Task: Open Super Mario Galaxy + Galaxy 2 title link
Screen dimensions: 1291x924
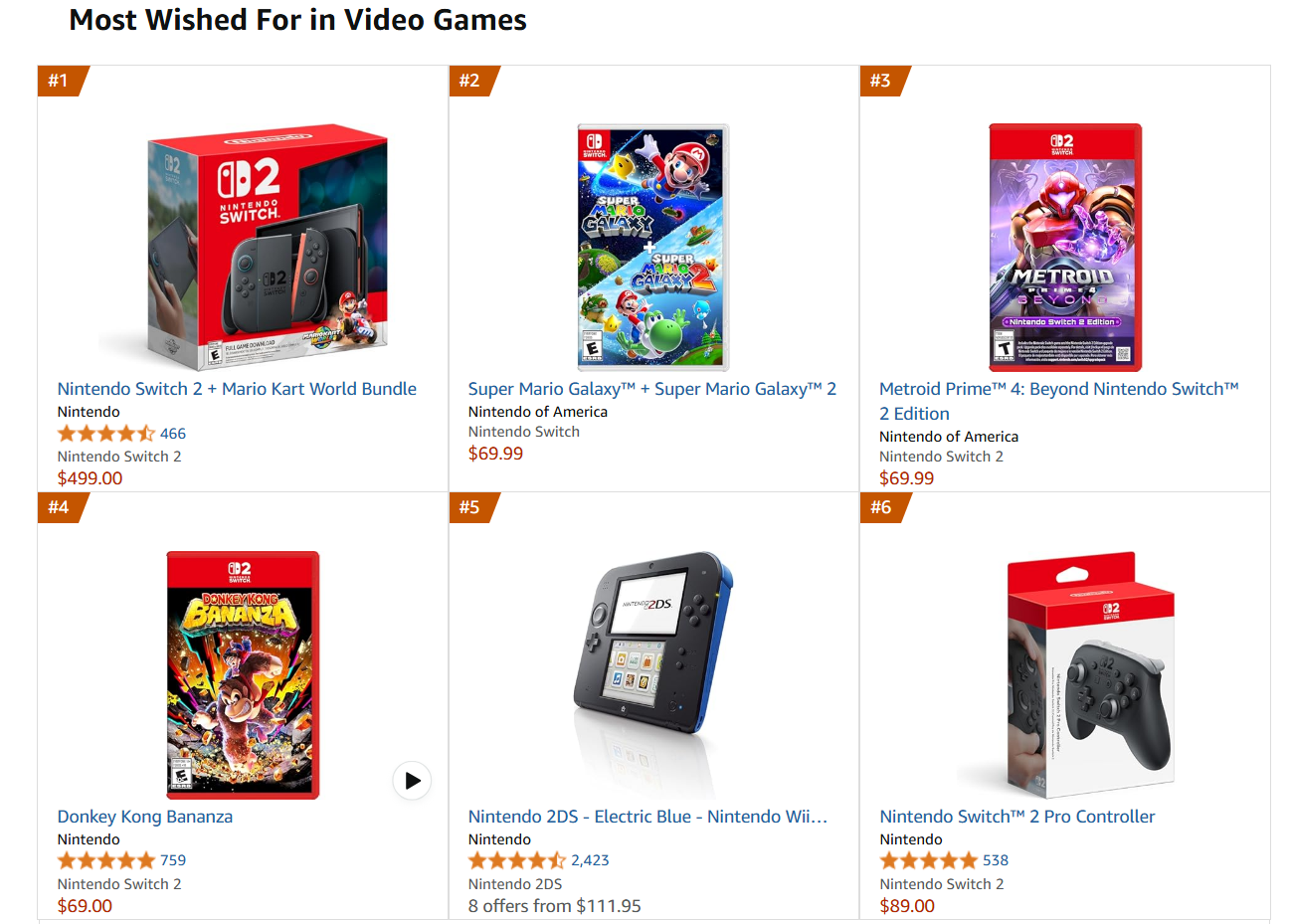Action: [x=652, y=389]
